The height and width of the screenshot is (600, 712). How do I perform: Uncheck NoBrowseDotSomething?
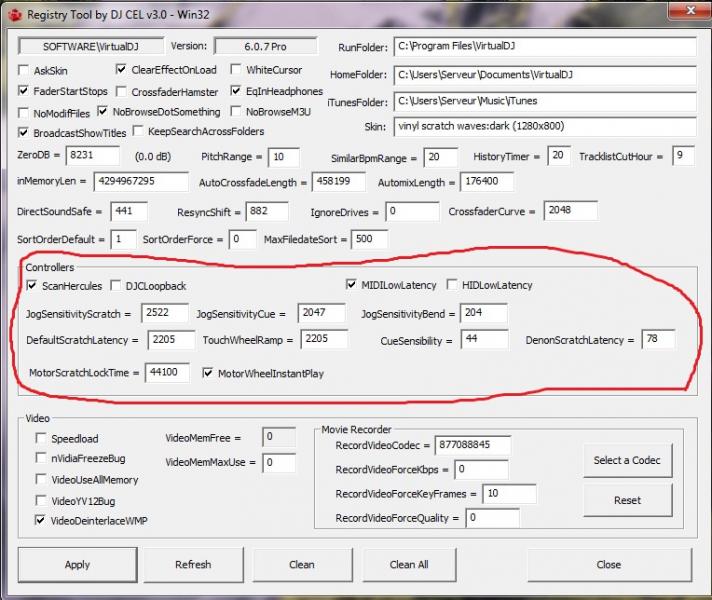pos(103,111)
